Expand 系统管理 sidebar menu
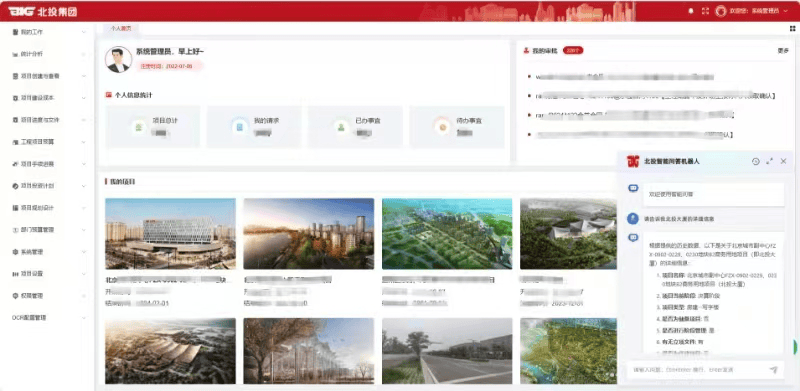 pos(48,252)
